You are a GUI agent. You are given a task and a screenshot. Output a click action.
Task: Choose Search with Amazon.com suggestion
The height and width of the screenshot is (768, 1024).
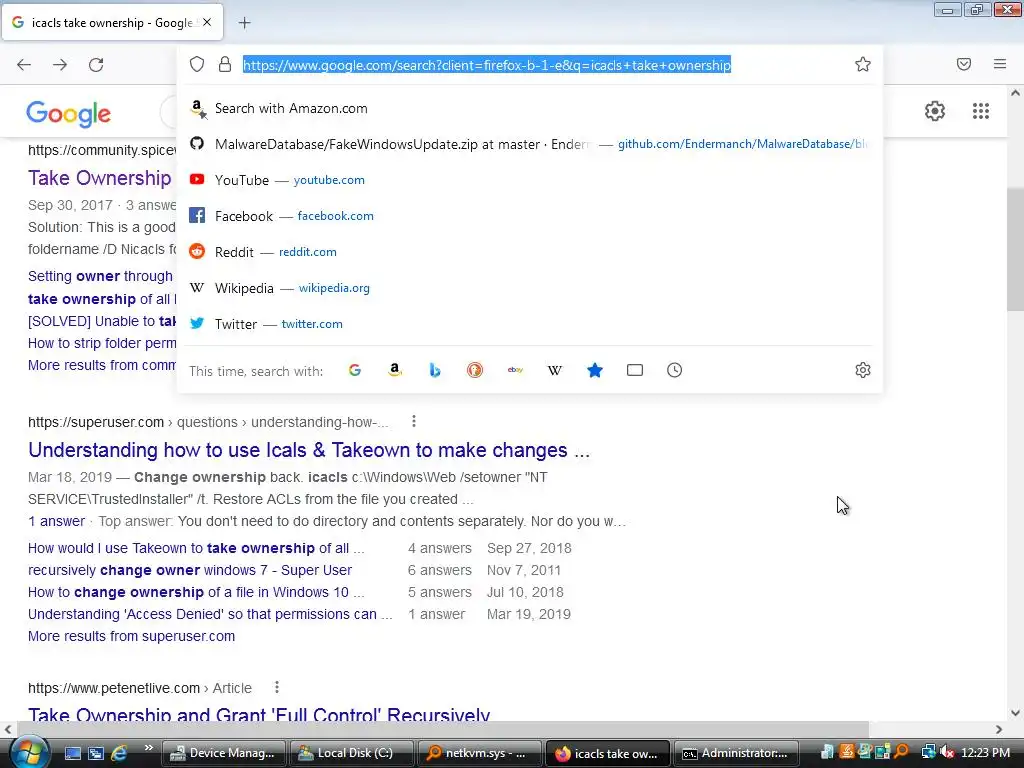(x=530, y=108)
